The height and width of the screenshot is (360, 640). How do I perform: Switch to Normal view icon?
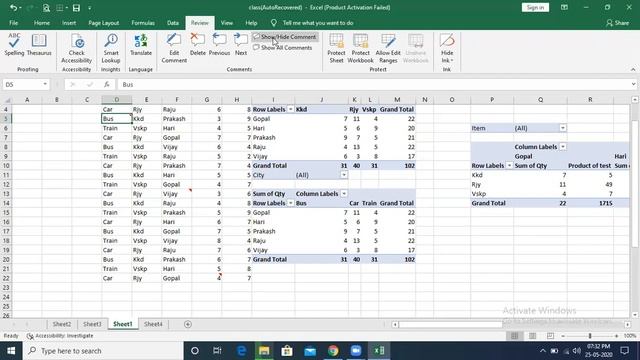coord(514,336)
